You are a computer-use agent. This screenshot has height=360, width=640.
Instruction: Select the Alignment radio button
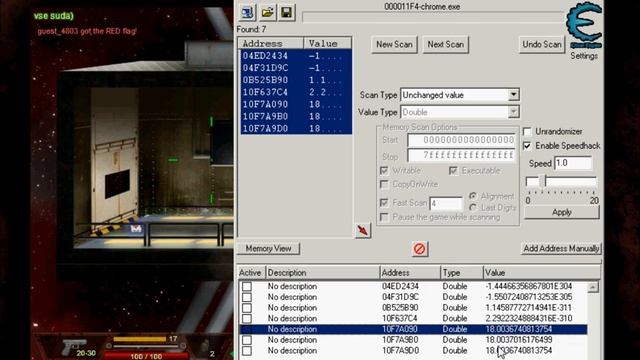tap(473, 196)
